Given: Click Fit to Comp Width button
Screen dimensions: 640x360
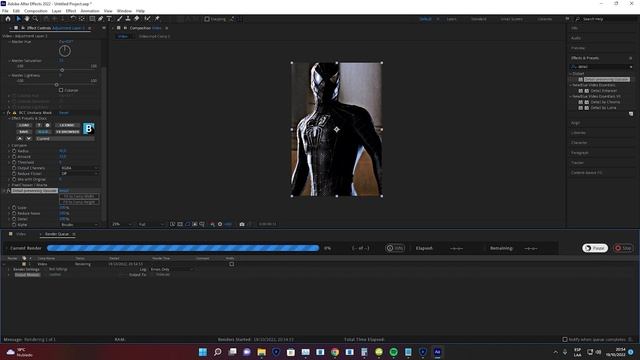Looking at the screenshot, I should pyautogui.click(x=79, y=196).
